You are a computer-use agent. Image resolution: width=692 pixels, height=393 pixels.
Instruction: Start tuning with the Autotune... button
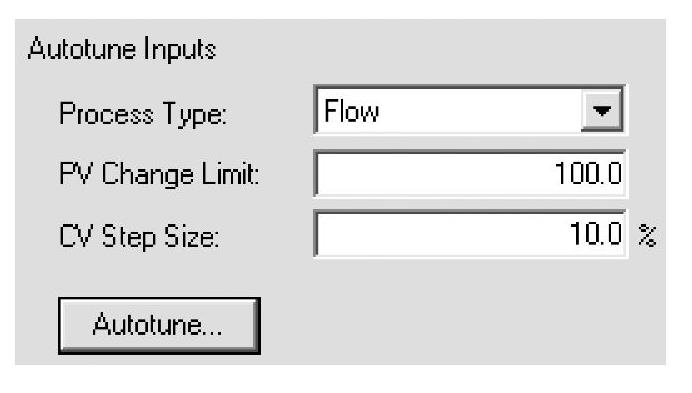159,325
